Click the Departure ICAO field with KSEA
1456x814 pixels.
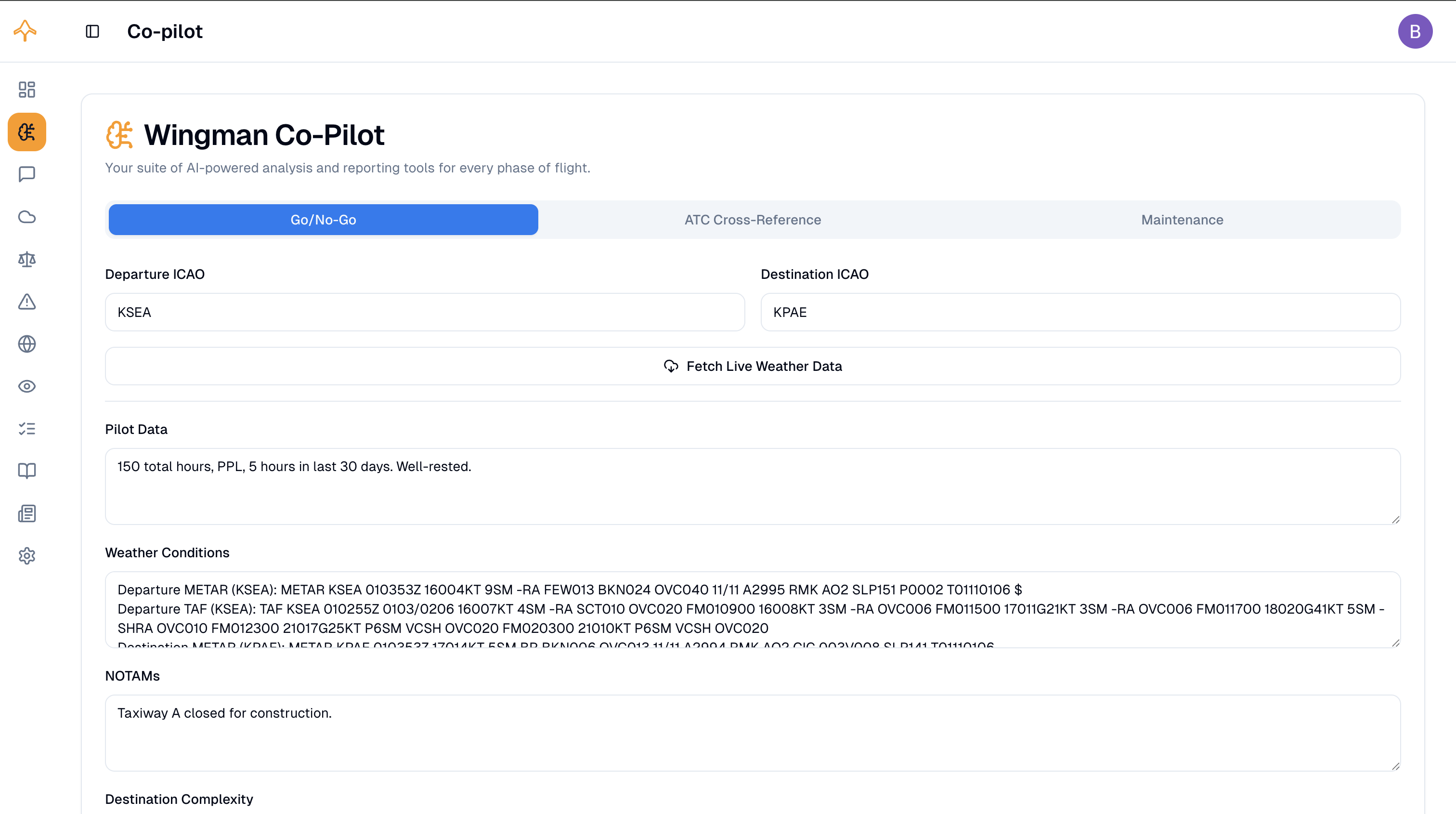[425, 312]
